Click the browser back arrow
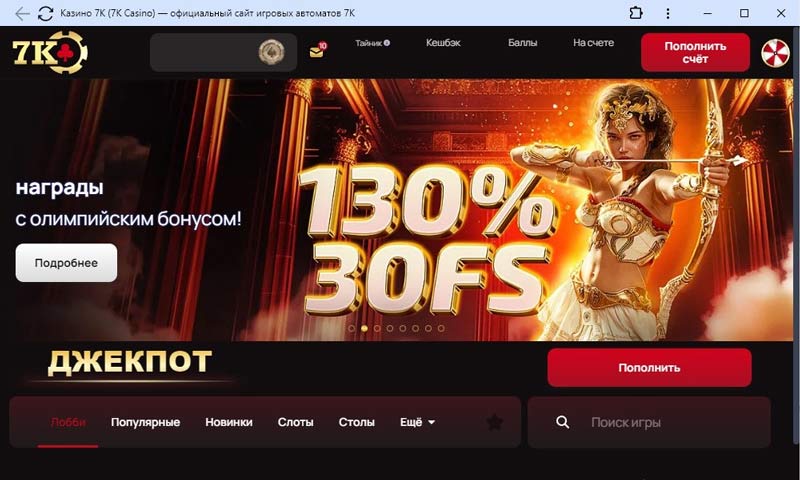The width and height of the screenshot is (800, 480). click(x=22, y=13)
